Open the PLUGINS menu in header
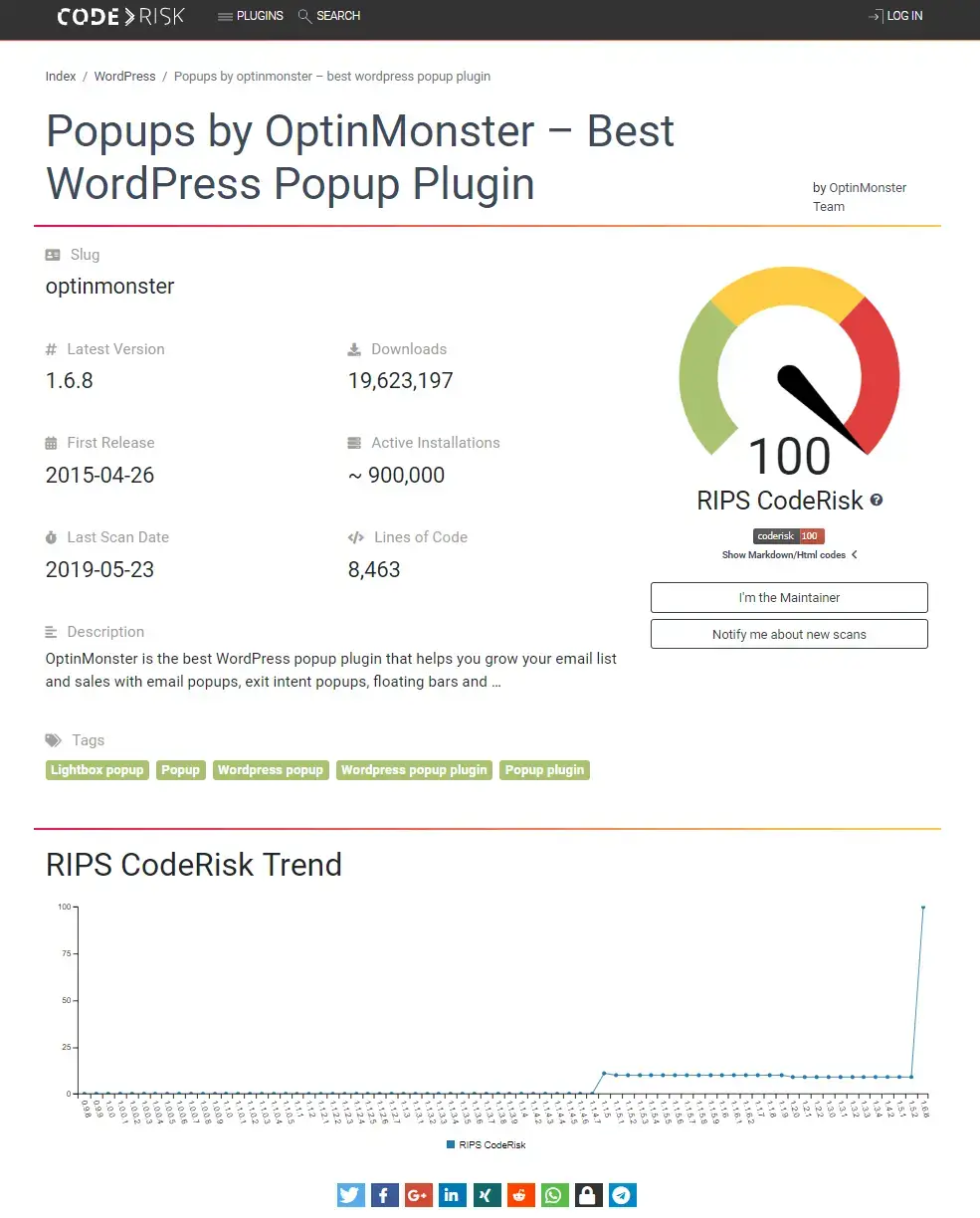This screenshot has width=980, height=1218. 251,16
